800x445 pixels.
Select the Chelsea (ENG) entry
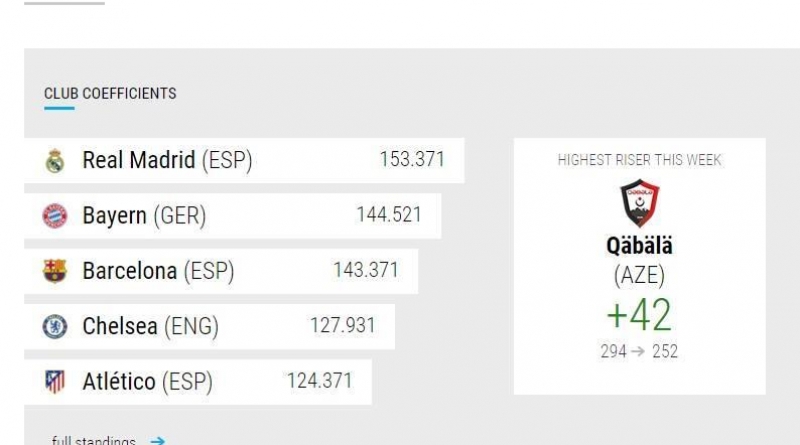tap(209, 327)
